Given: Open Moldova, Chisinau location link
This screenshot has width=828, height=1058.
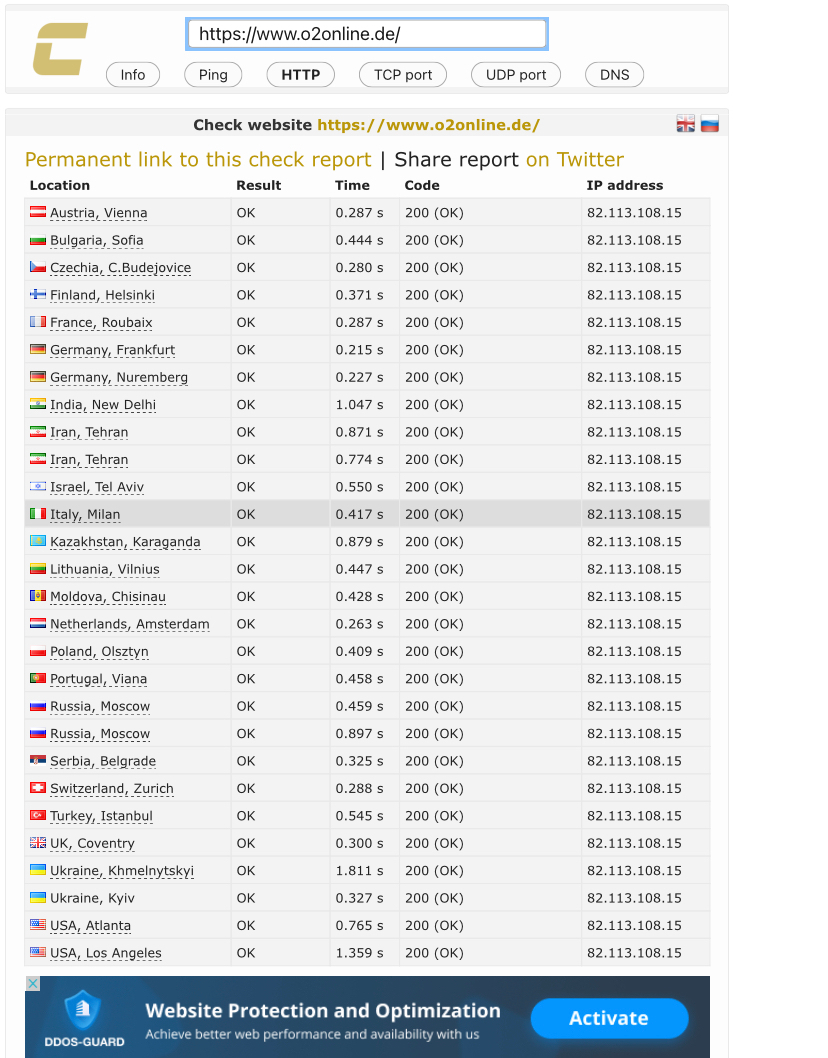Looking at the screenshot, I should [108, 597].
